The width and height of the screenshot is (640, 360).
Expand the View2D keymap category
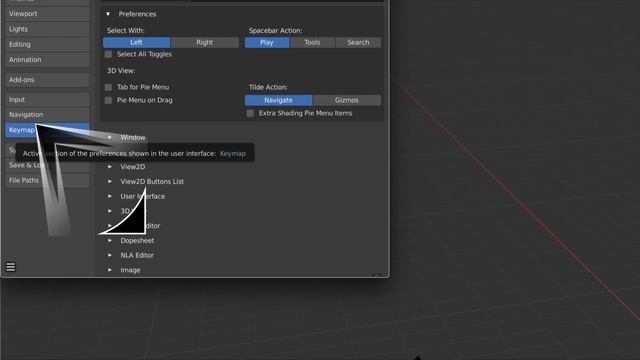(110, 167)
